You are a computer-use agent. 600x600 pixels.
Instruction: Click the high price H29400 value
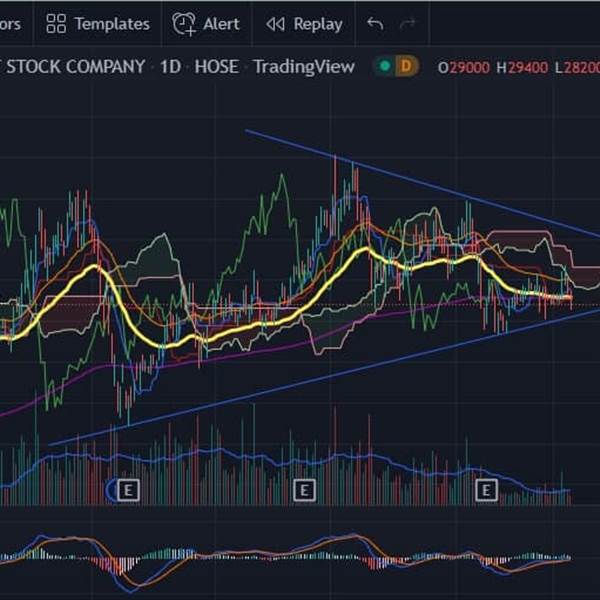(x=522, y=68)
